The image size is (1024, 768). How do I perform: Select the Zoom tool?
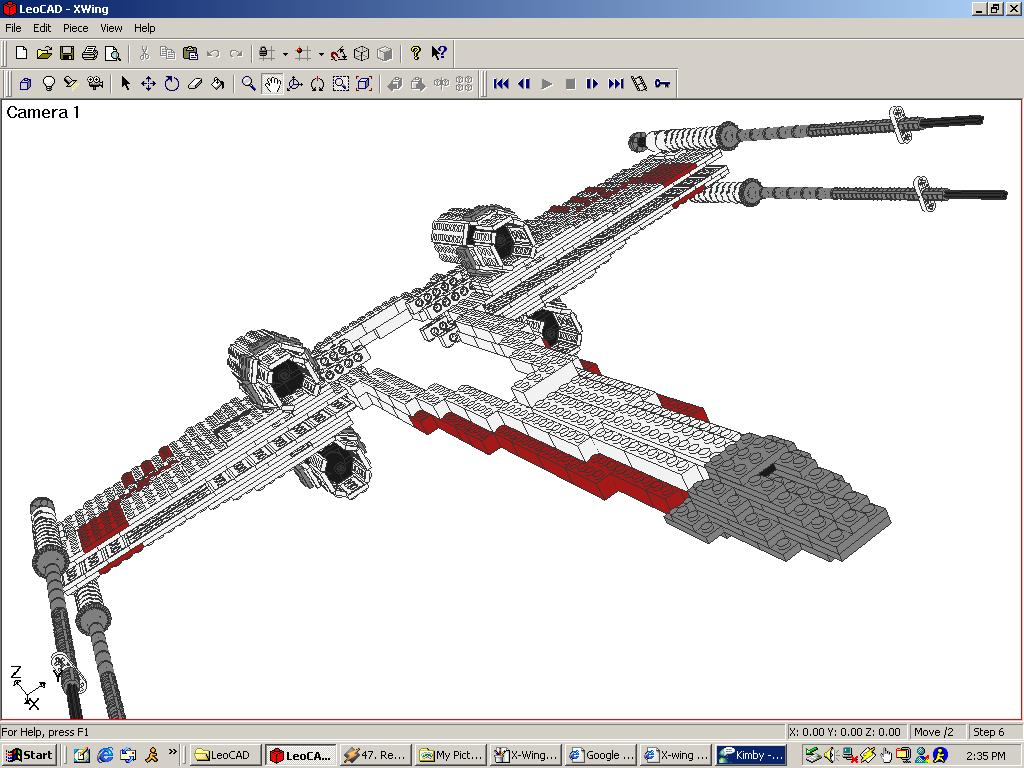[x=248, y=84]
